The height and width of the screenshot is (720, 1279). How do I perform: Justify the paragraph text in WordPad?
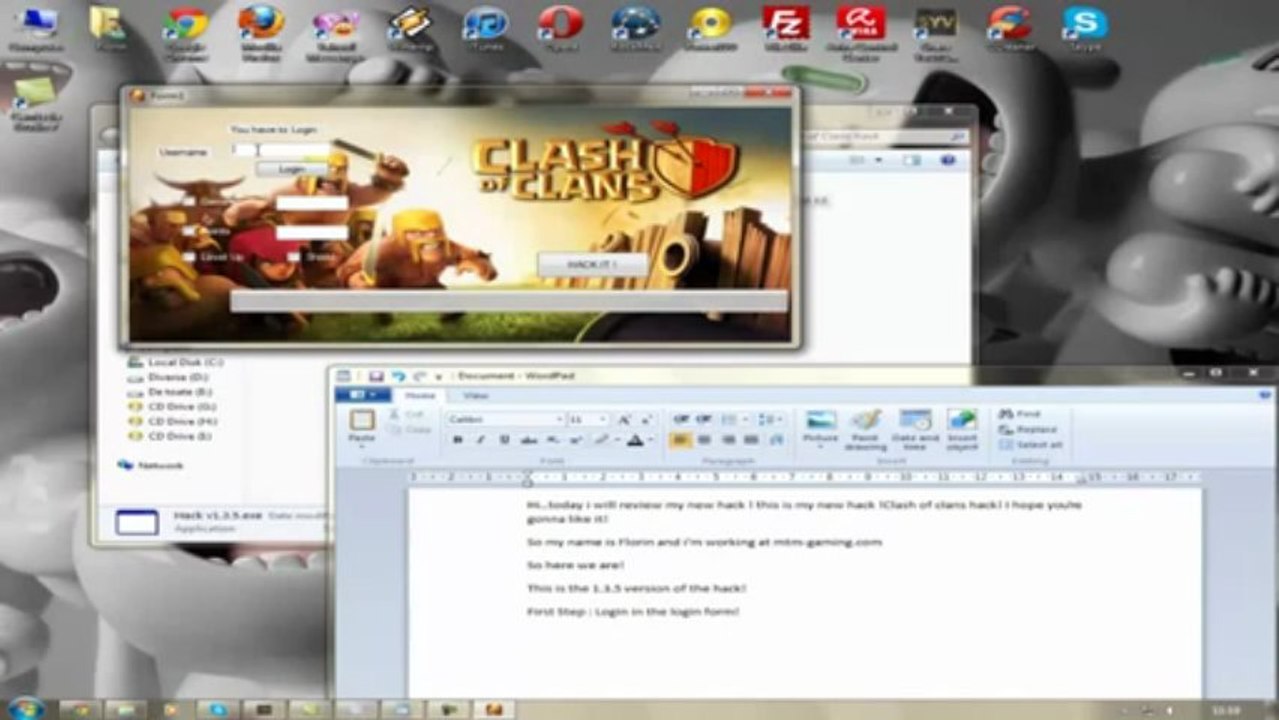752,440
